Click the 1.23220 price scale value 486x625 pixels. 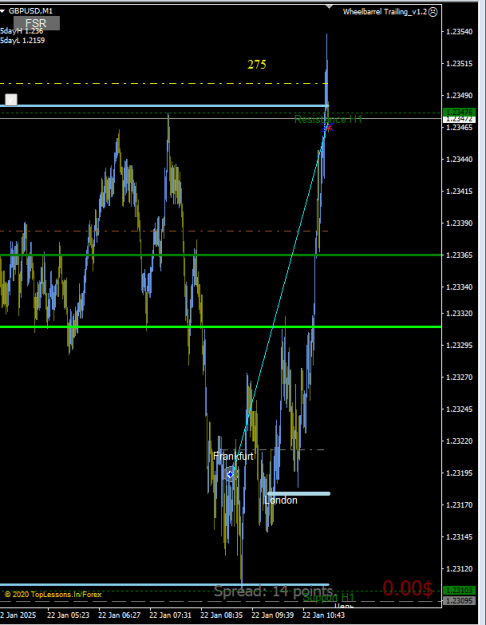coord(459,441)
